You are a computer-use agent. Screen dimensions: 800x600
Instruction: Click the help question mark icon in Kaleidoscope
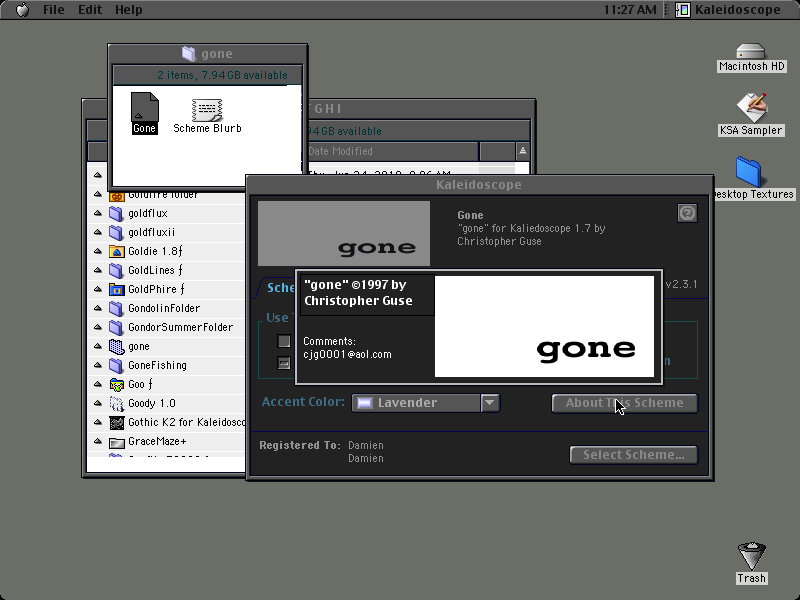[687, 213]
